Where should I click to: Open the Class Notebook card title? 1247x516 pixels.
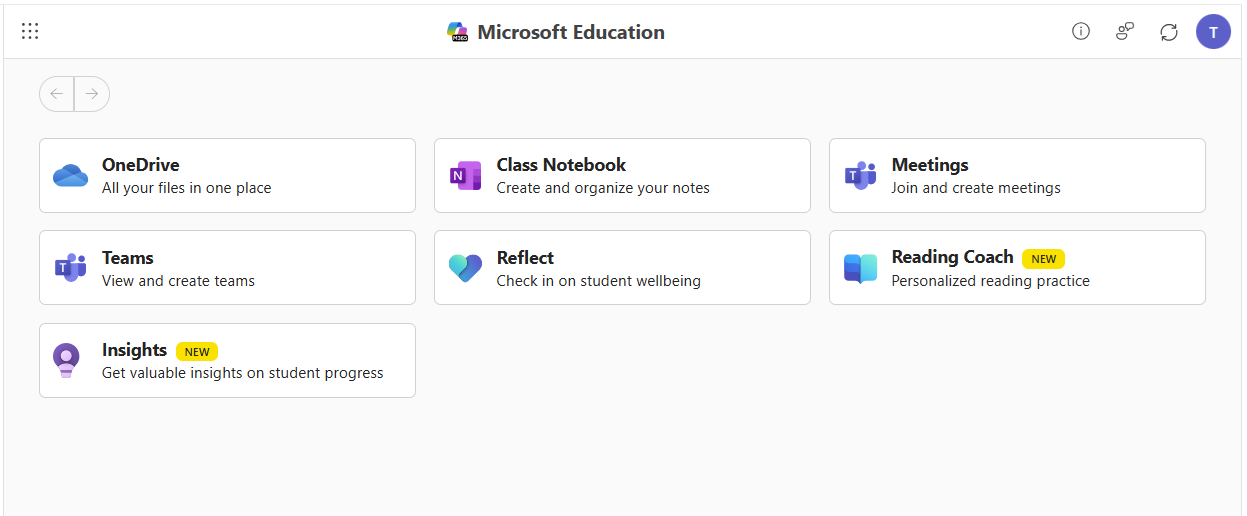click(561, 165)
